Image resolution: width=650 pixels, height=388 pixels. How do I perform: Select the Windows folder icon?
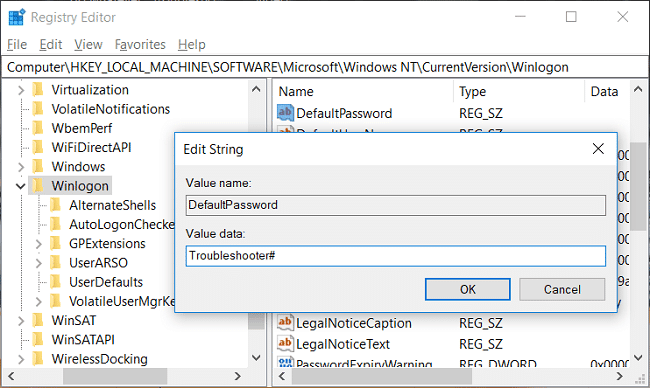pos(38,166)
